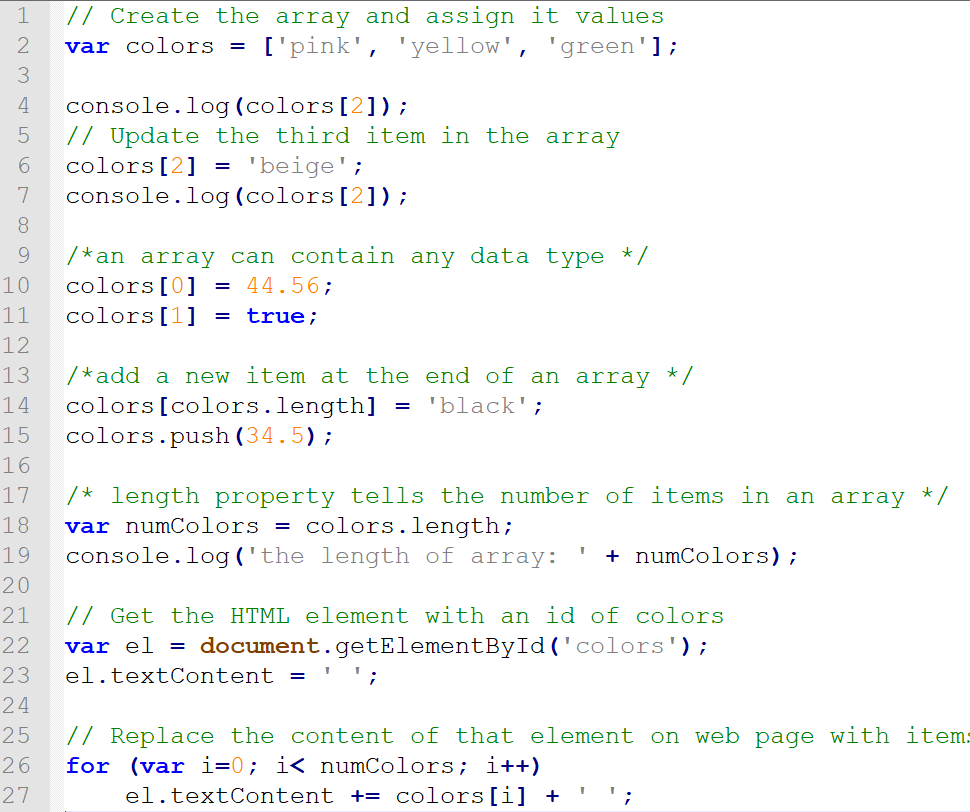Set a breakpoint on line 26
This screenshot has height=812, width=970.
[22, 765]
